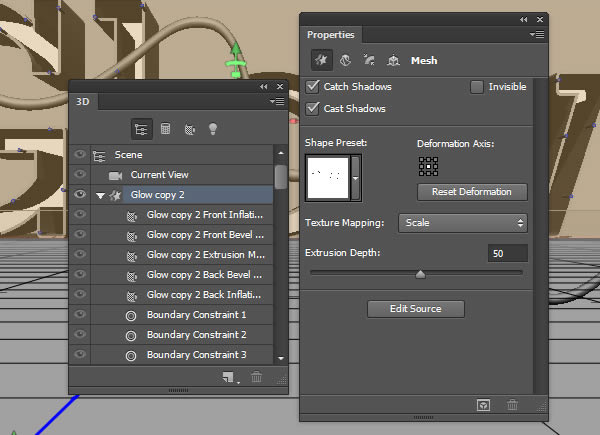The width and height of the screenshot is (600, 435).
Task: Click trash icon in Properties panel
Action: pyautogui.click(x=512, y=405)
